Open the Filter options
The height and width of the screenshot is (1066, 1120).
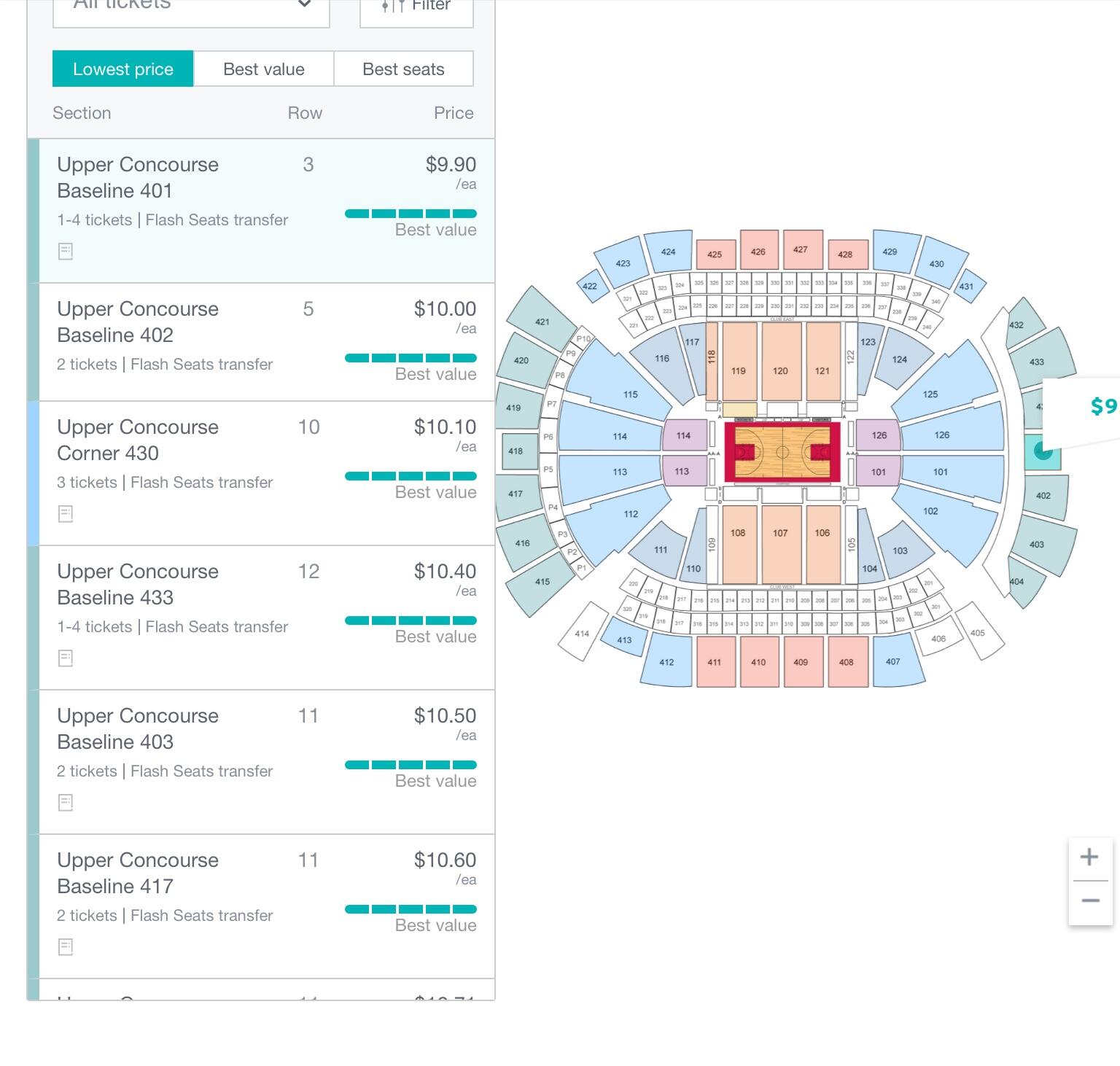[416, 8]
